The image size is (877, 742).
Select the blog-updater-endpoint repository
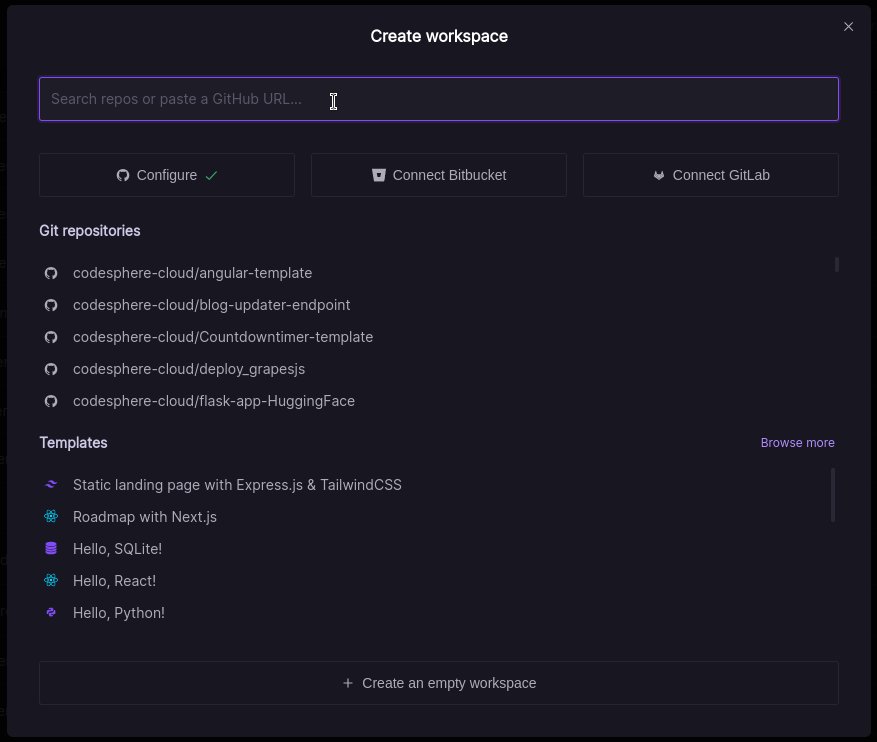point(212,304)
